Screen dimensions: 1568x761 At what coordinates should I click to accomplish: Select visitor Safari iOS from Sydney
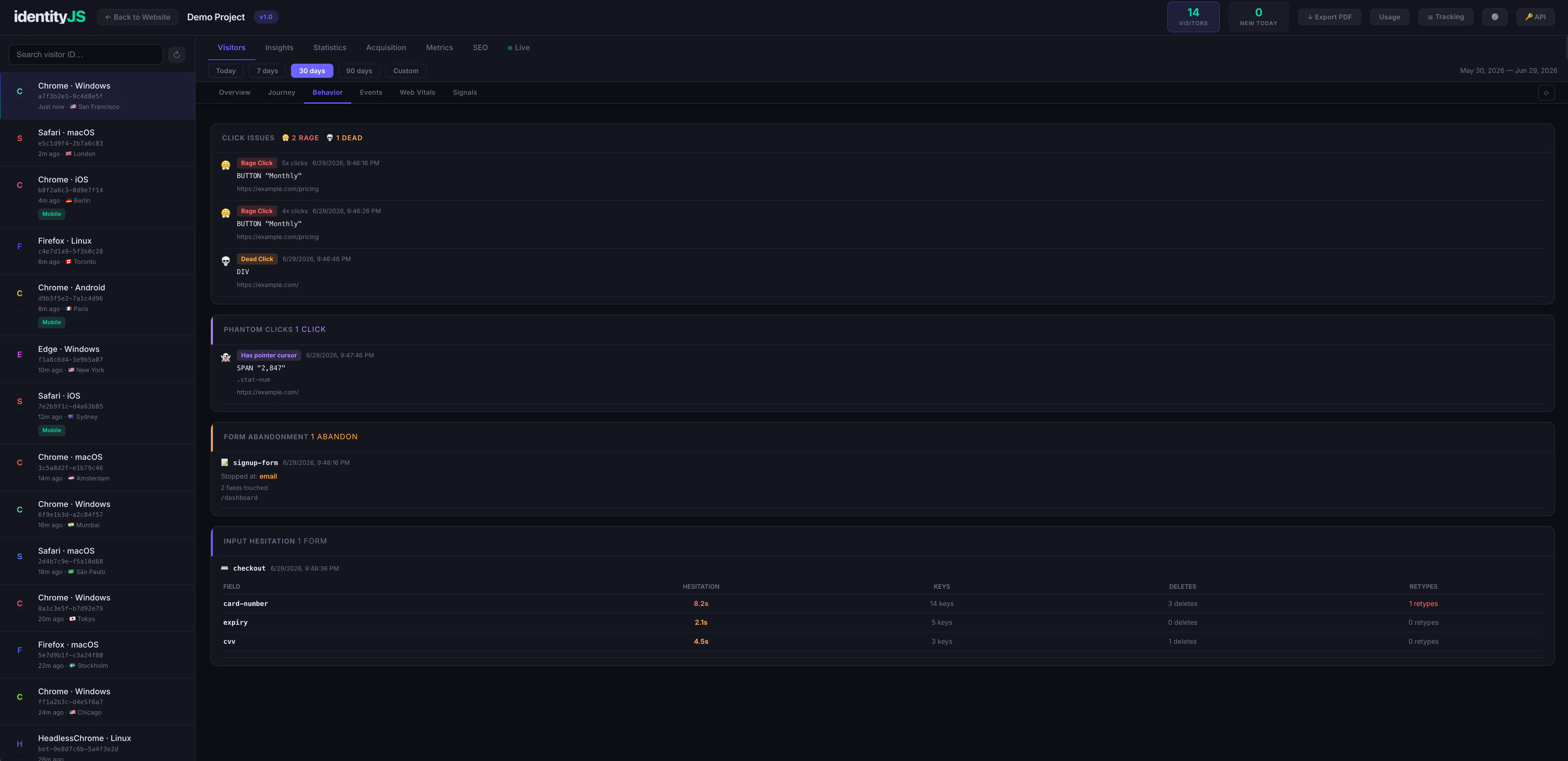pyautogui.click(x=98, y=413)
